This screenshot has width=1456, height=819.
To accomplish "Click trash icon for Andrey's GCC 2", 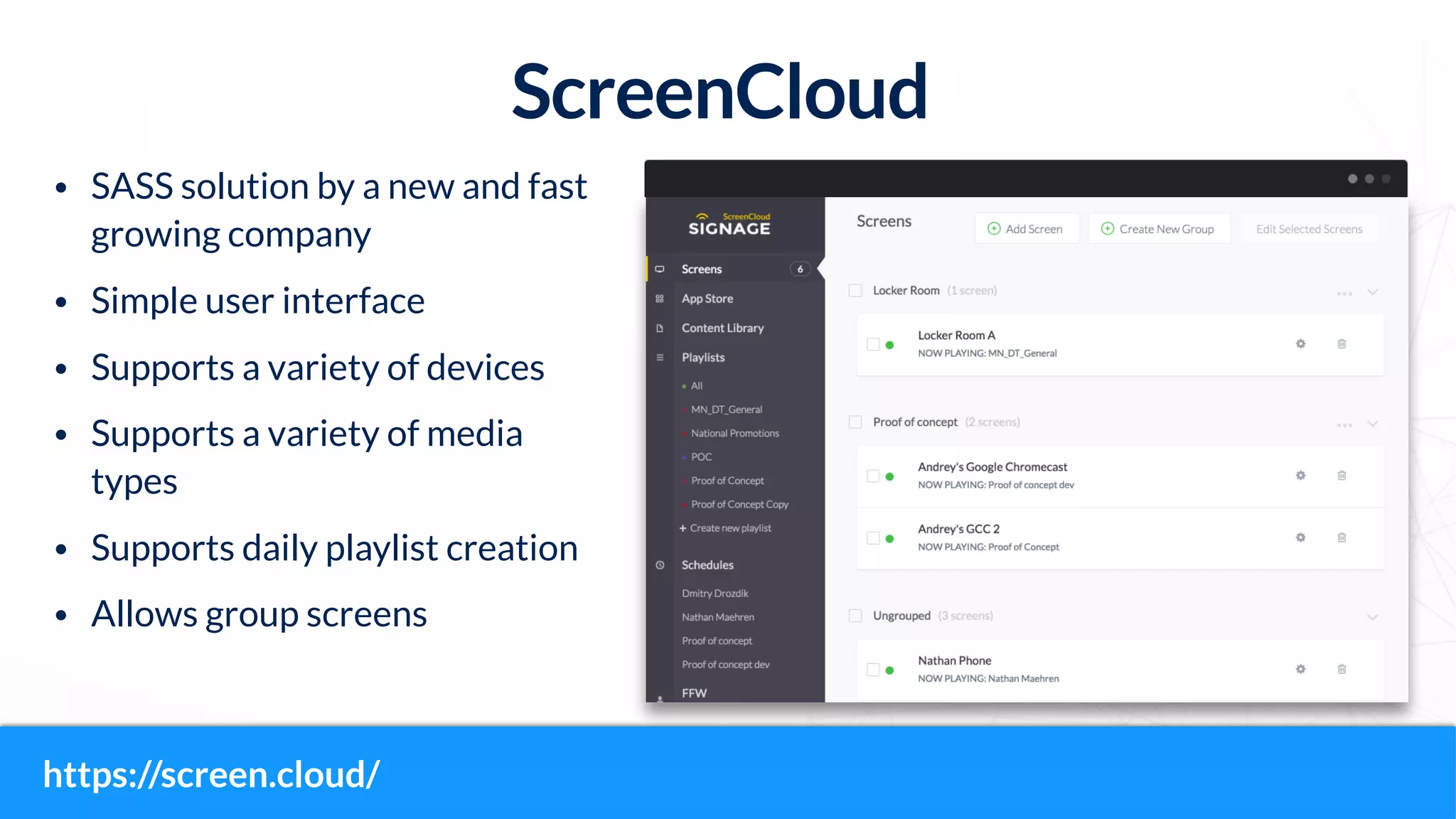I will 1342,537.
